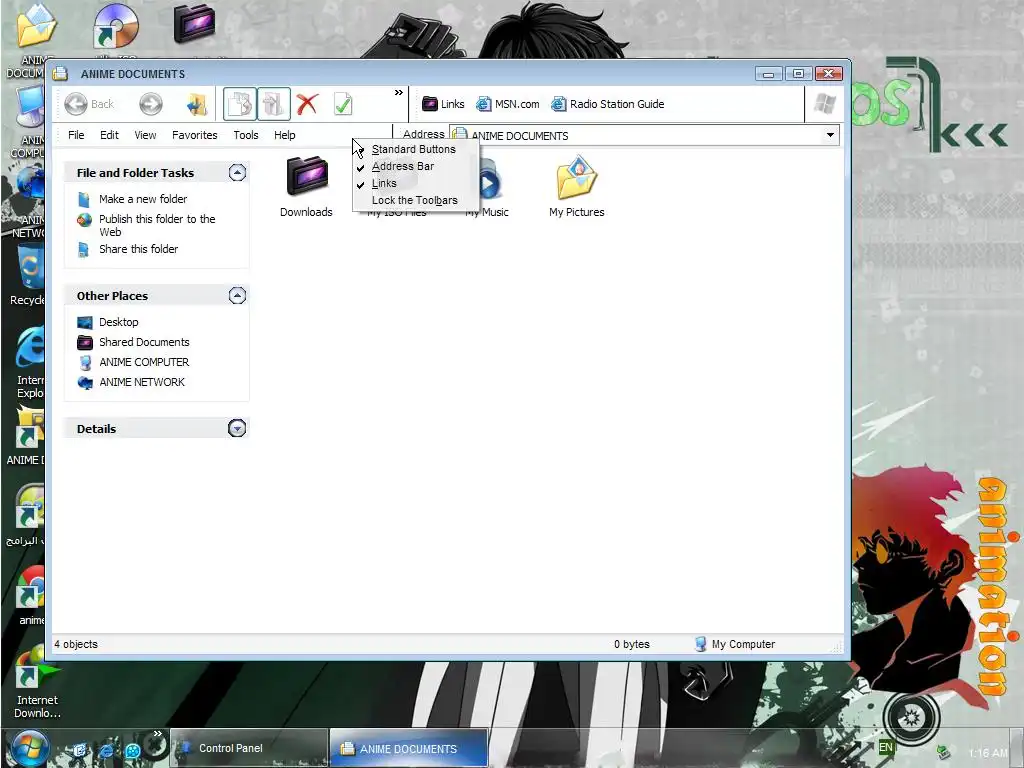Click the Forward navigation arrow
Viewport: 1024px width, 768px height.
[x=151, y=104]
